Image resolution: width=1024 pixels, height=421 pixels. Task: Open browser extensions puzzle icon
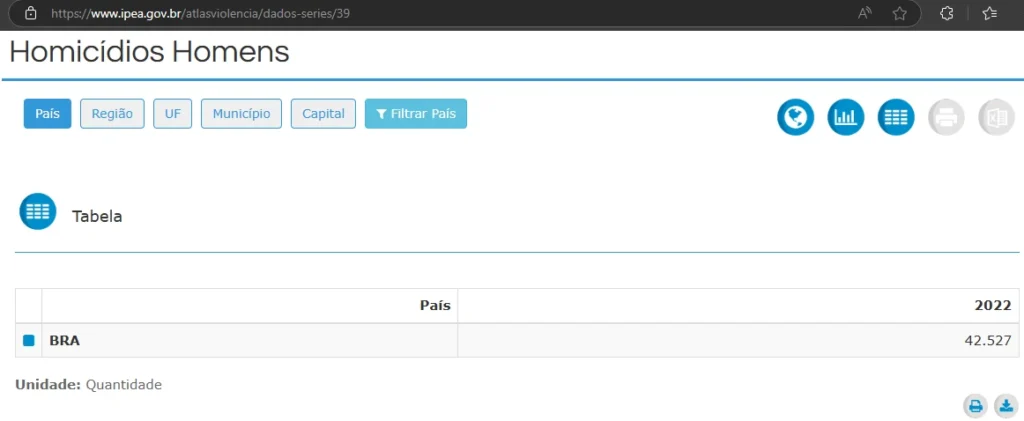pyautogui.click(x=946, y=14)
